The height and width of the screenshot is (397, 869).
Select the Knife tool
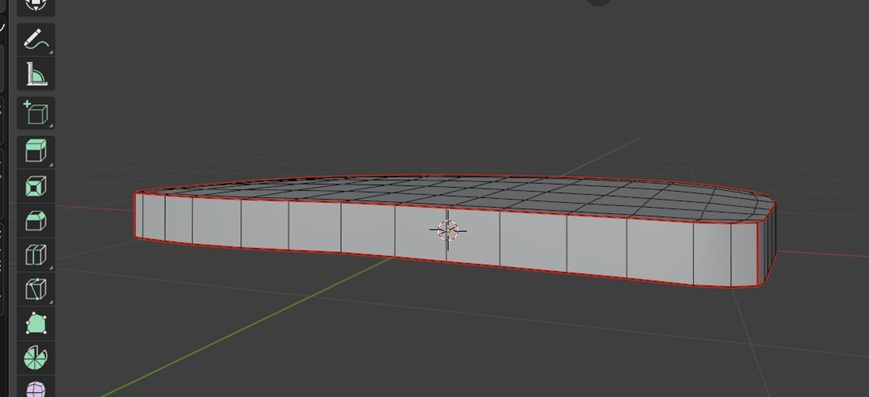point(36,289)
